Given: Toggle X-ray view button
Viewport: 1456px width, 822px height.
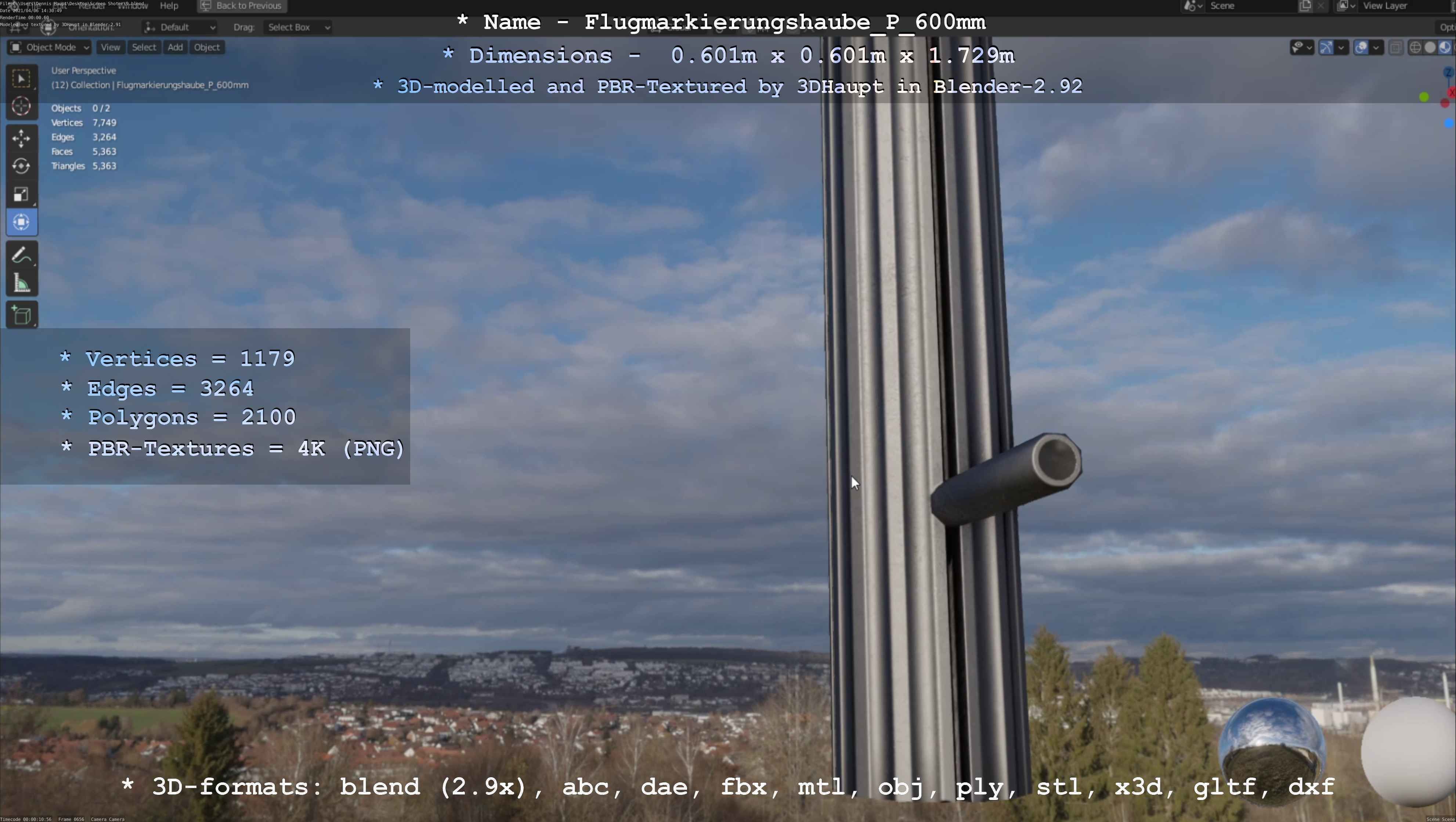Looking at the screenshot, I should (1395, 47).
